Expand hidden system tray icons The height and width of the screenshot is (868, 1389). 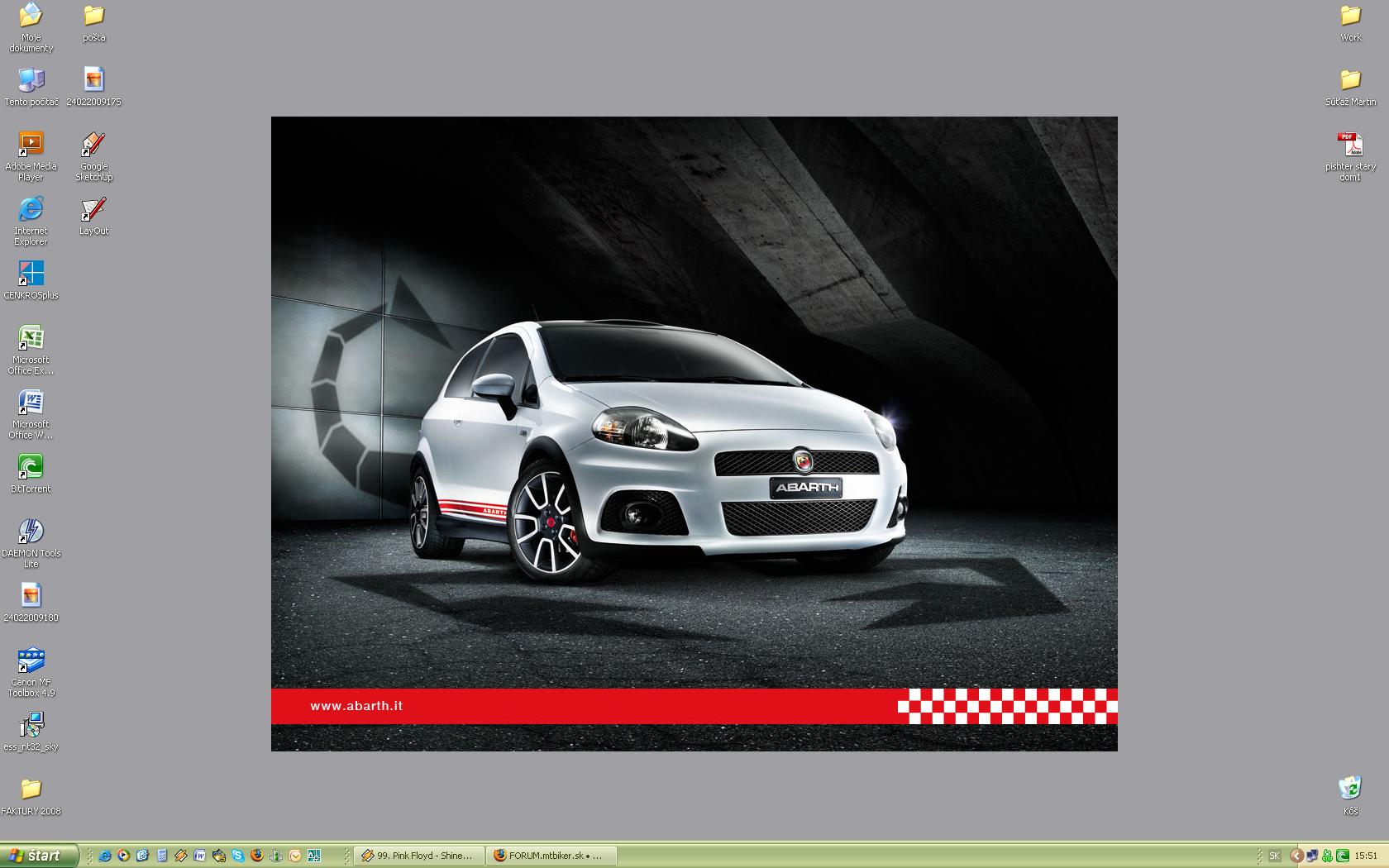point(1296,856)
